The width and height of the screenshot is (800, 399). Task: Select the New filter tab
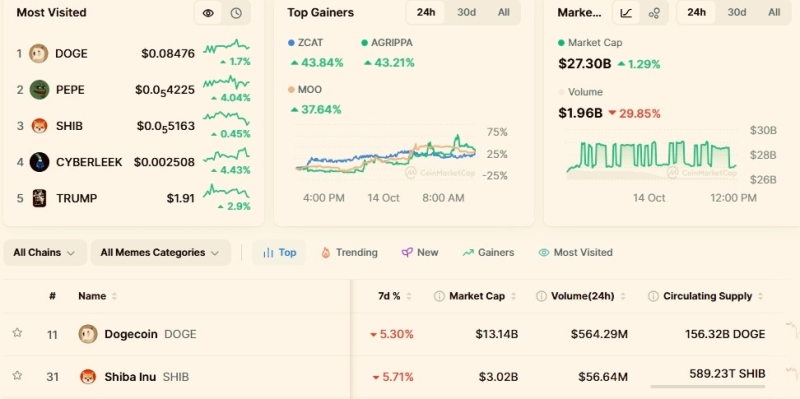(x=420, y=253)
